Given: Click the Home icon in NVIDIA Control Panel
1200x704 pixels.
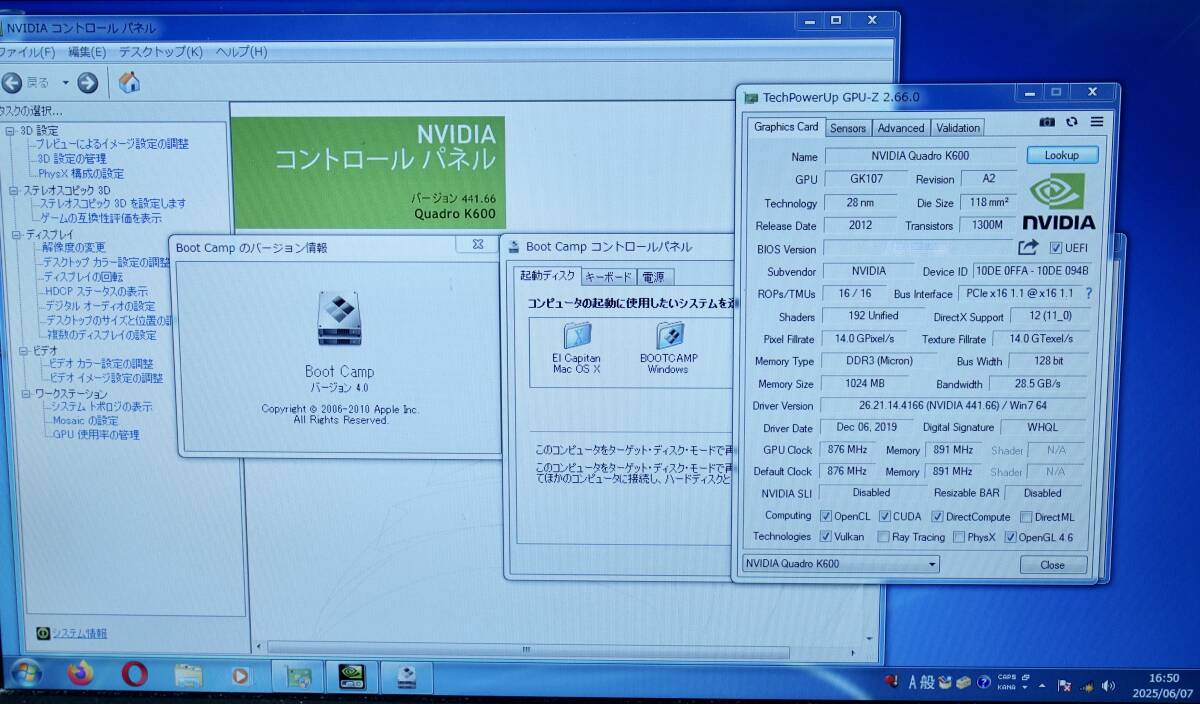Looking at the screenshot, I should 129,82.
